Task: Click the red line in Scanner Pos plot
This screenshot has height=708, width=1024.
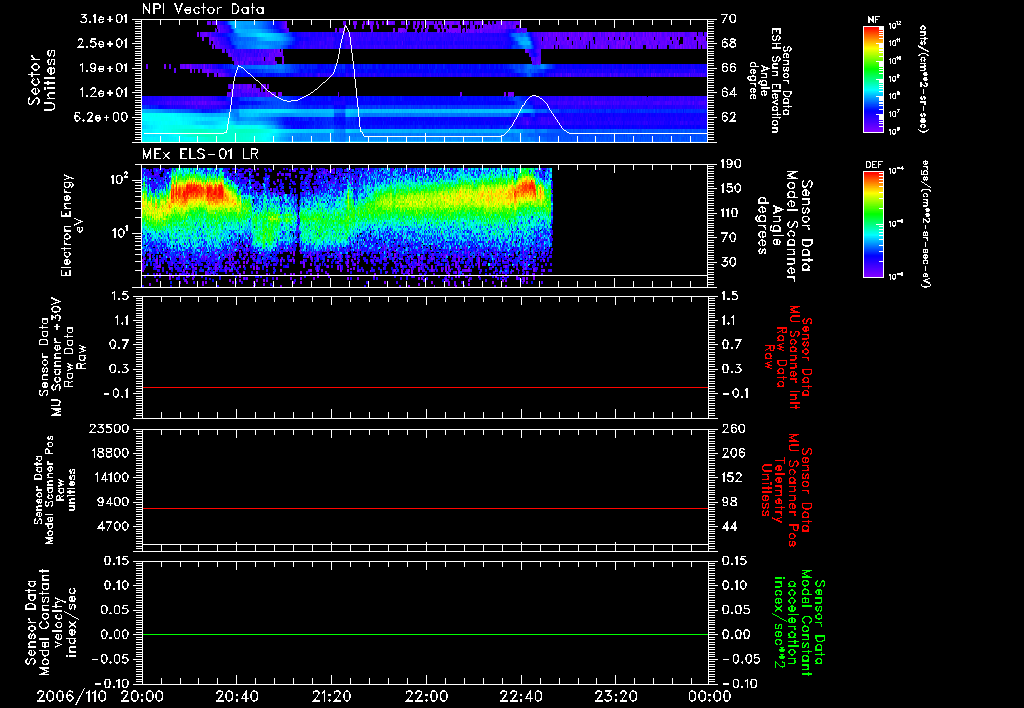Action: (x=425, y=508)
